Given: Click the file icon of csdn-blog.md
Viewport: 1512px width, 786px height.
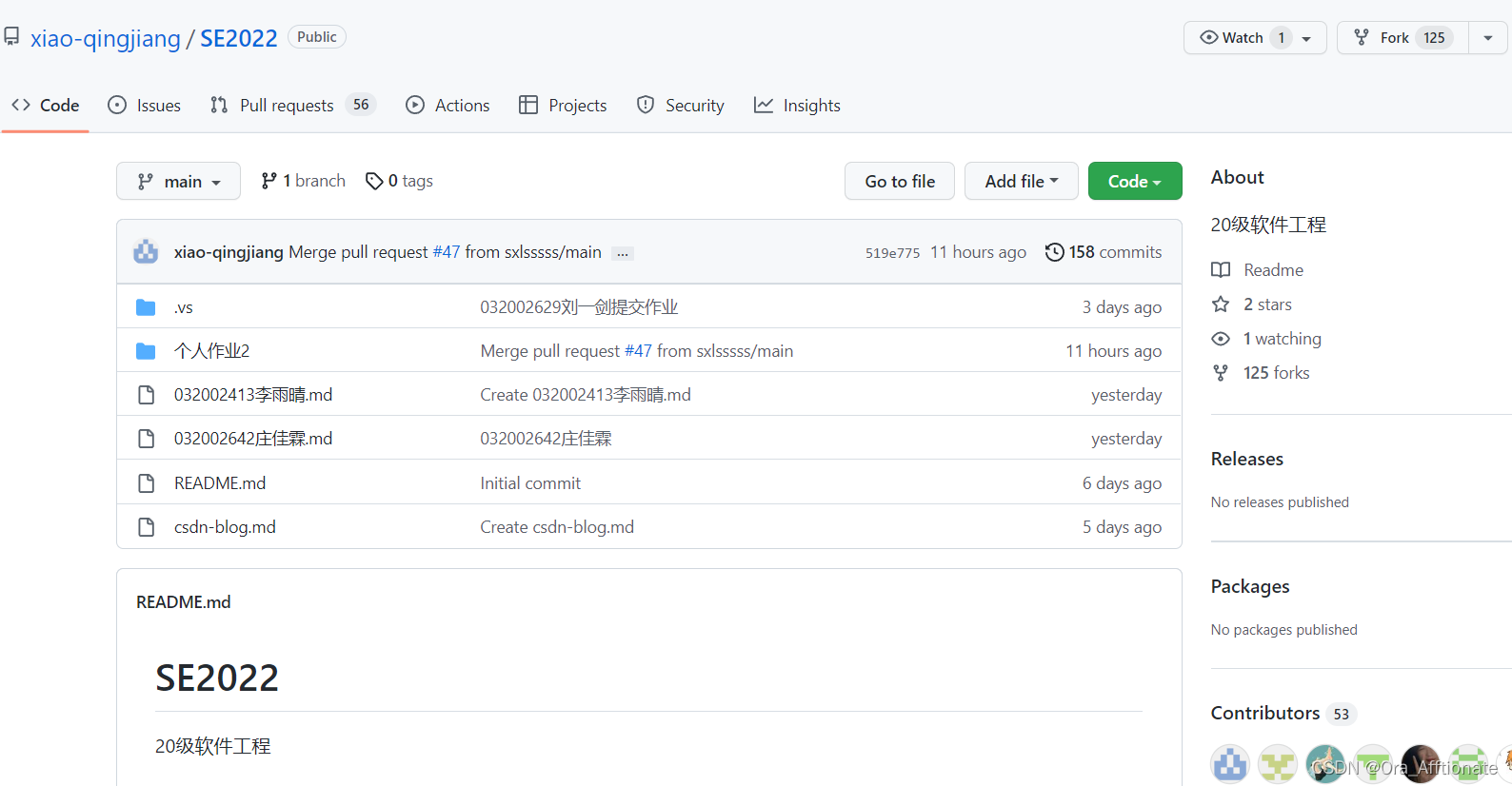Looking at the screenshot, I should point(146,527).
